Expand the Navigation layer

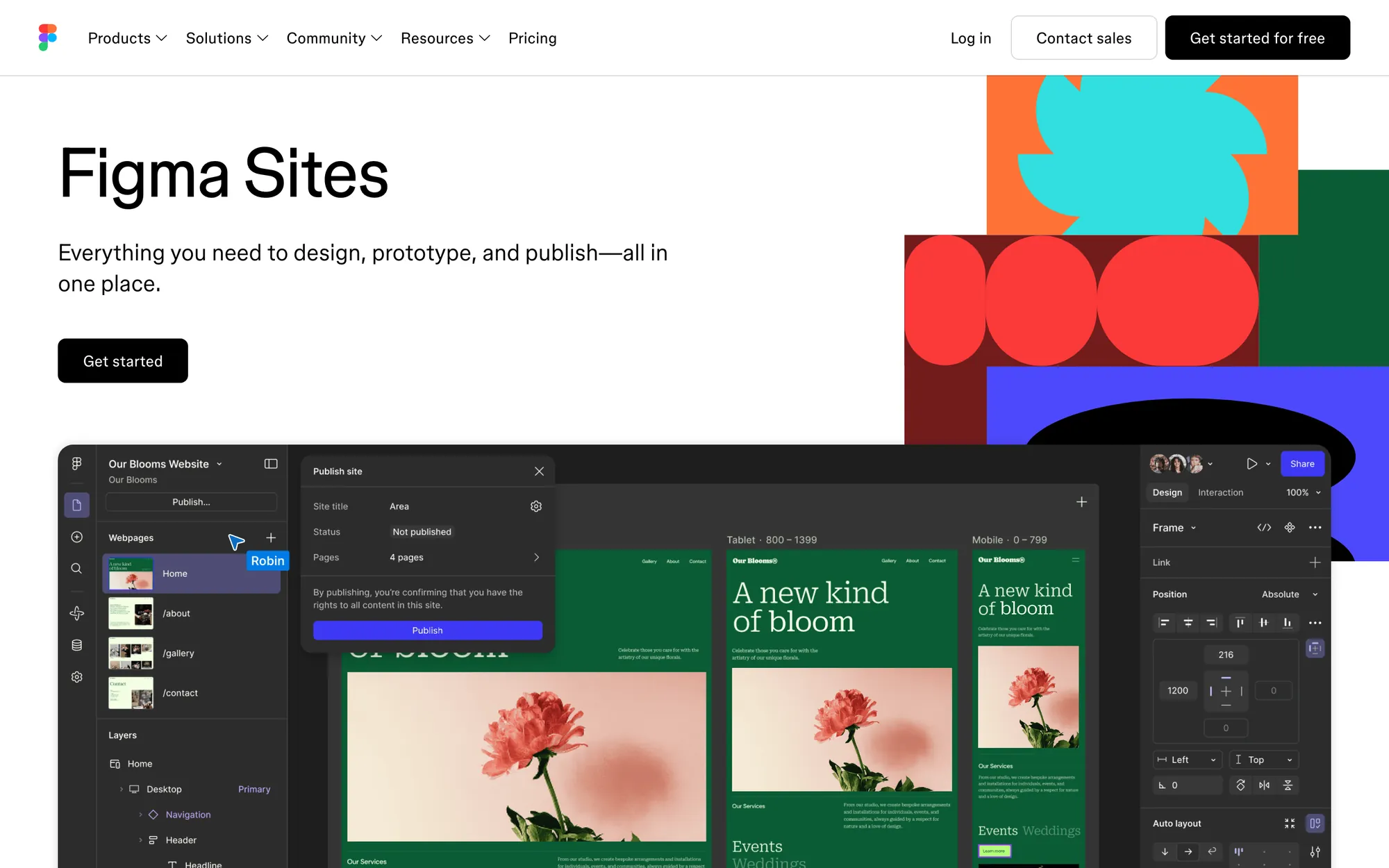tap(140, 815)
